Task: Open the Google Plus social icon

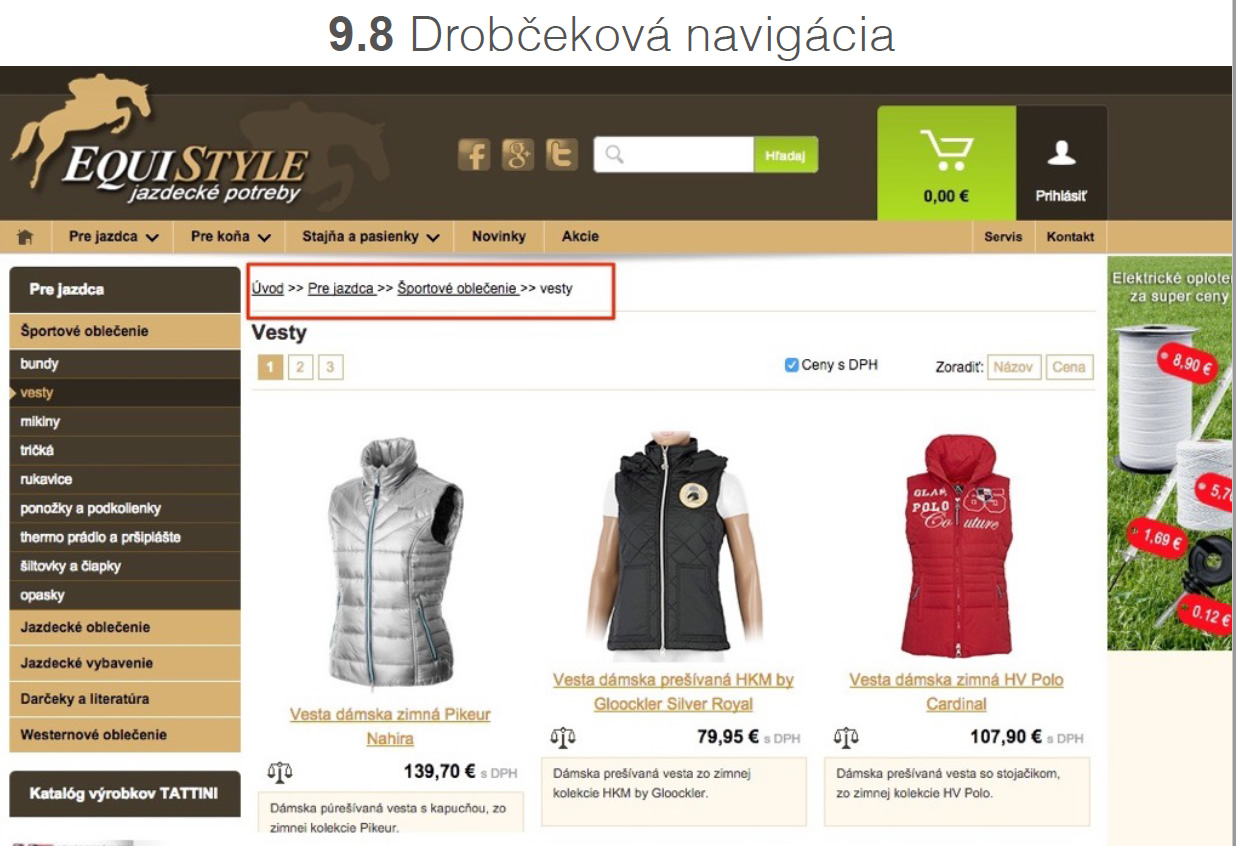Action: click(x=518, y=155)
